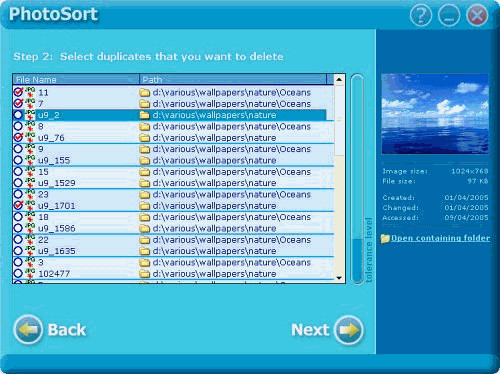Click the Oceans path of file 8
Viewport: 500px width, 374px height.
tap(232, 126)
